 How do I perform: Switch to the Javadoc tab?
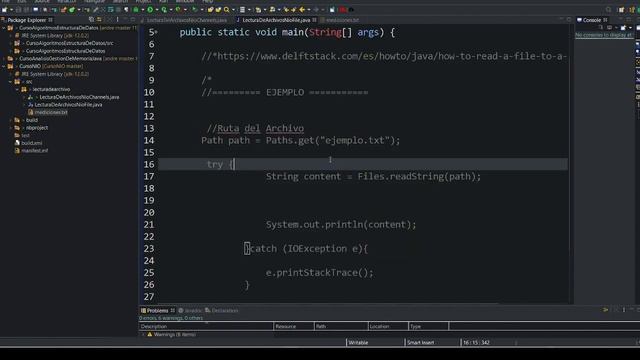(x=191, y=310)
